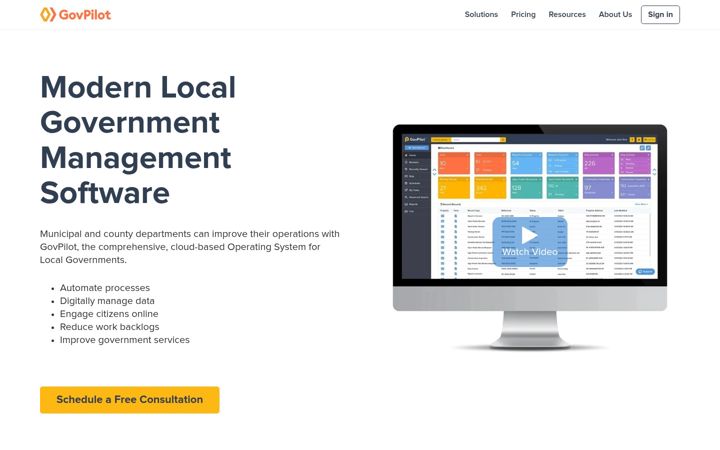The image size is (720, 450).
Task: Click the Sign In button
Action: click(660, 14)
